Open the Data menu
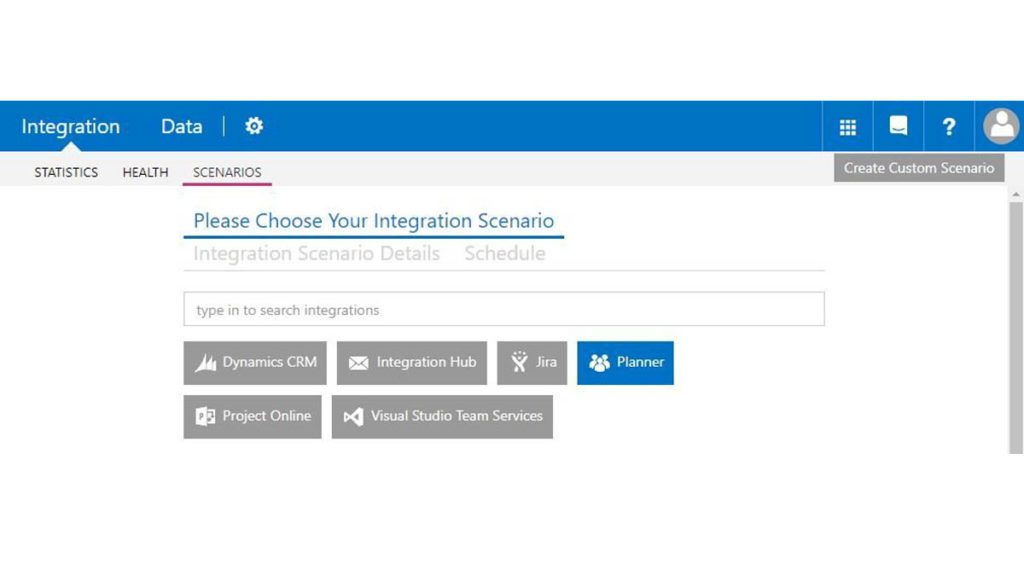The height and width of the screenshot is (576, 1024). point(181,126)
